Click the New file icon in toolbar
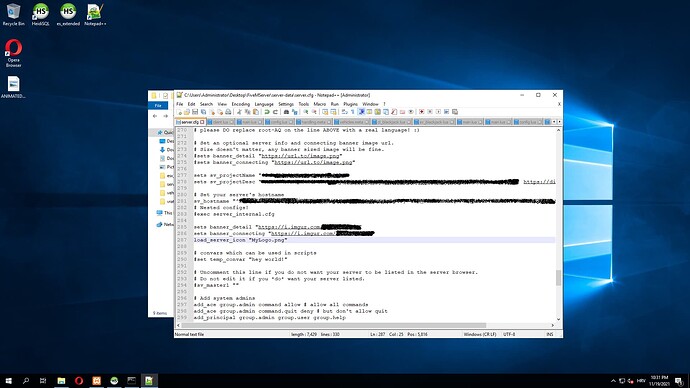This screenshot has width=690, height=388. tap(180, 112)
